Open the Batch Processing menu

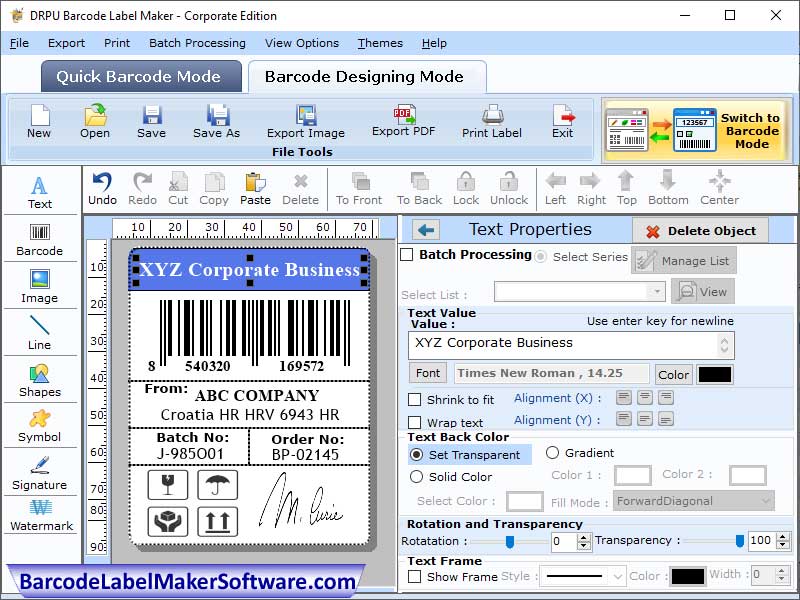tap(197, 43)
